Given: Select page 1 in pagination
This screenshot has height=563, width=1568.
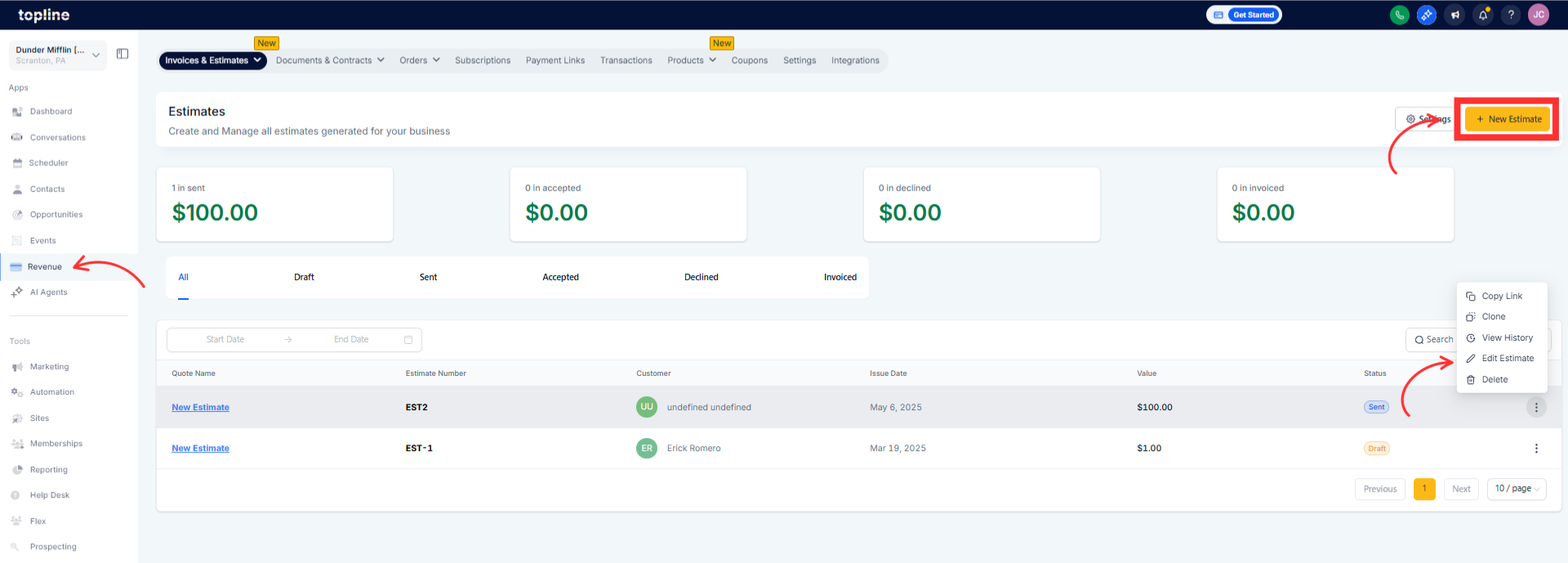Looking at the screenshot, I should (1424, 489).
